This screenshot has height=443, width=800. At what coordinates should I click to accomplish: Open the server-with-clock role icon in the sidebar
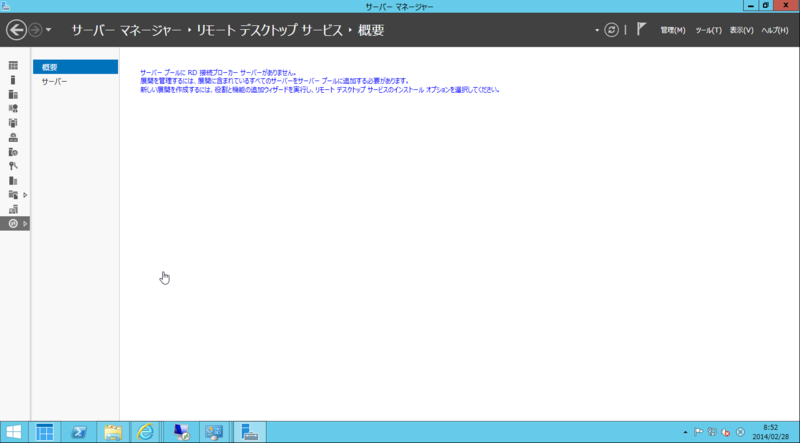tap(13, 152)
